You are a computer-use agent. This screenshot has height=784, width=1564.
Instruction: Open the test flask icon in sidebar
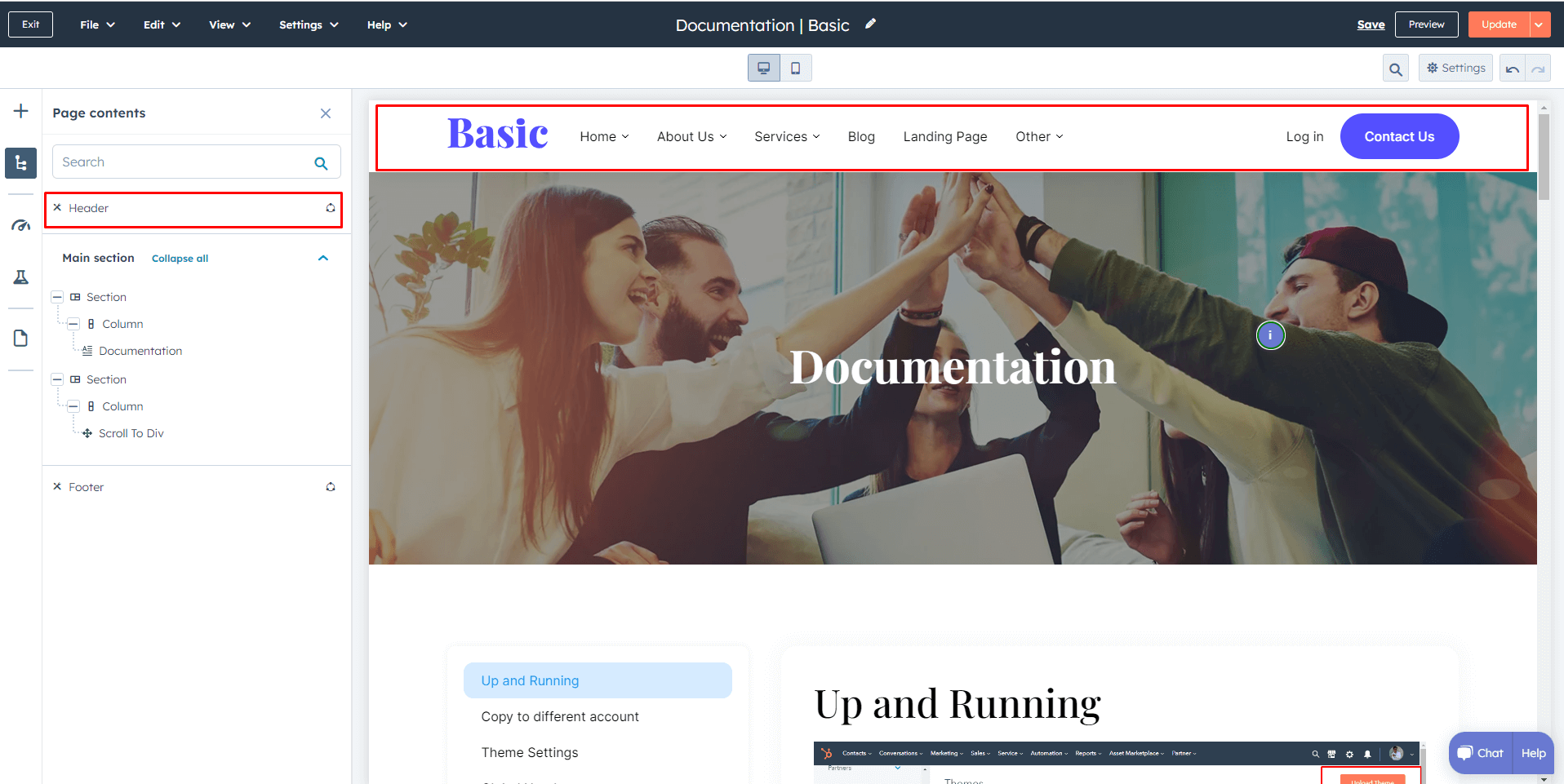(x=21, y=277)
